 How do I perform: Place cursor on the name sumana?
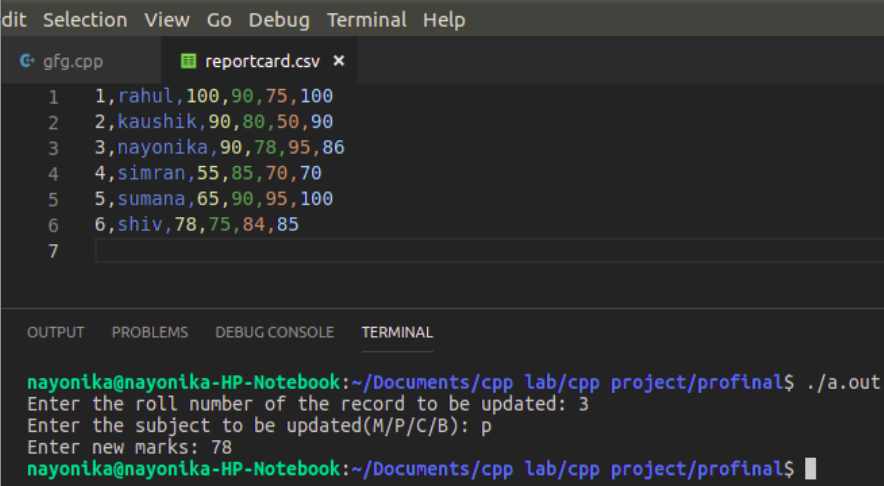(152, 198)
